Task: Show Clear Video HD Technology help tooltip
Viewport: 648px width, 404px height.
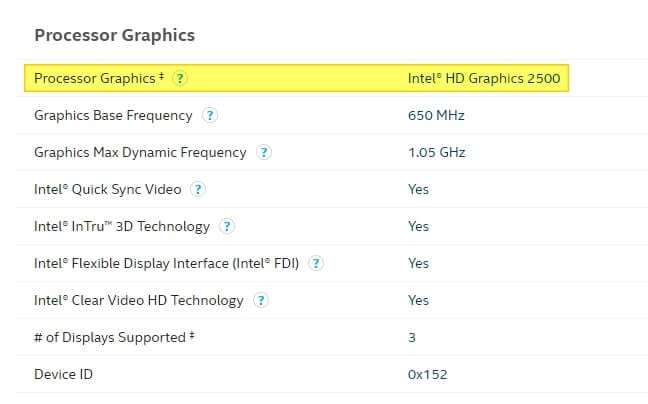Action: tap(261, 300)
